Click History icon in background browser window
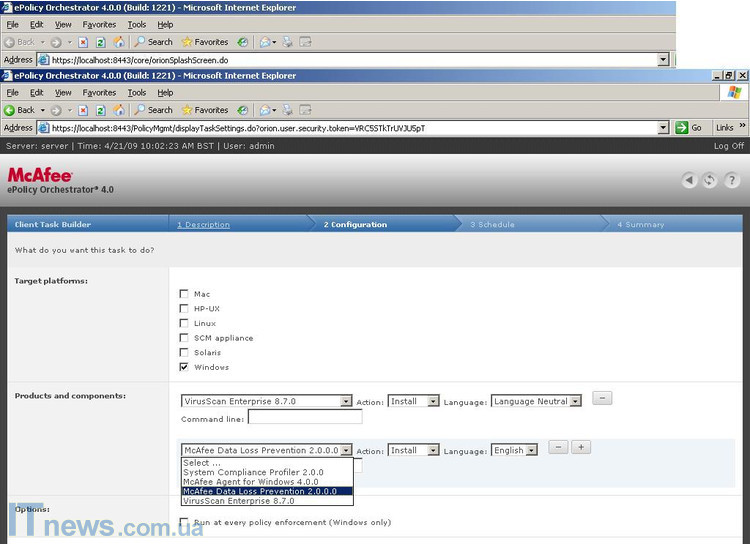This screenshot has height=544, width=750. (243, 42)
